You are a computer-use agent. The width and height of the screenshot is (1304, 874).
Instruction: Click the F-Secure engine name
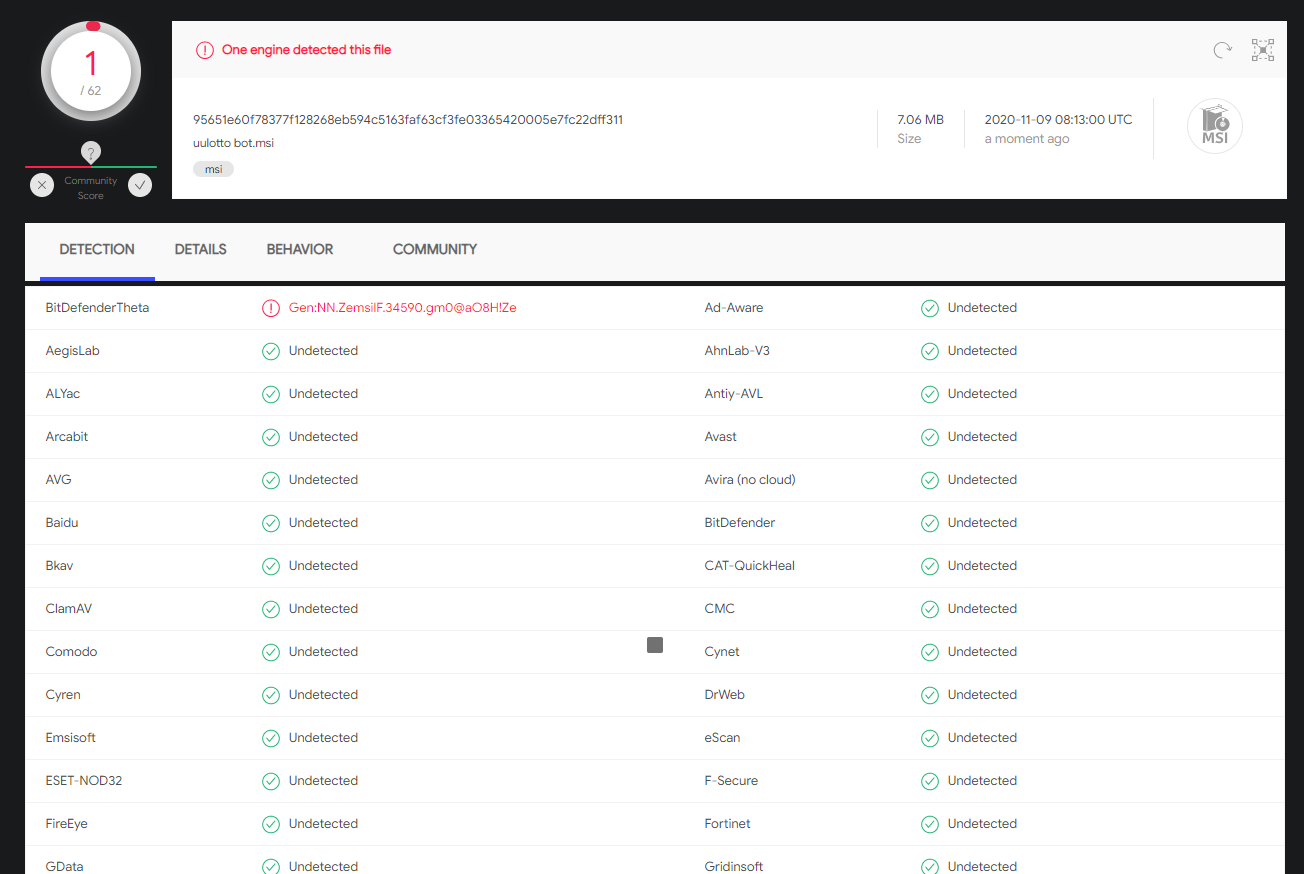click(731, 781)
